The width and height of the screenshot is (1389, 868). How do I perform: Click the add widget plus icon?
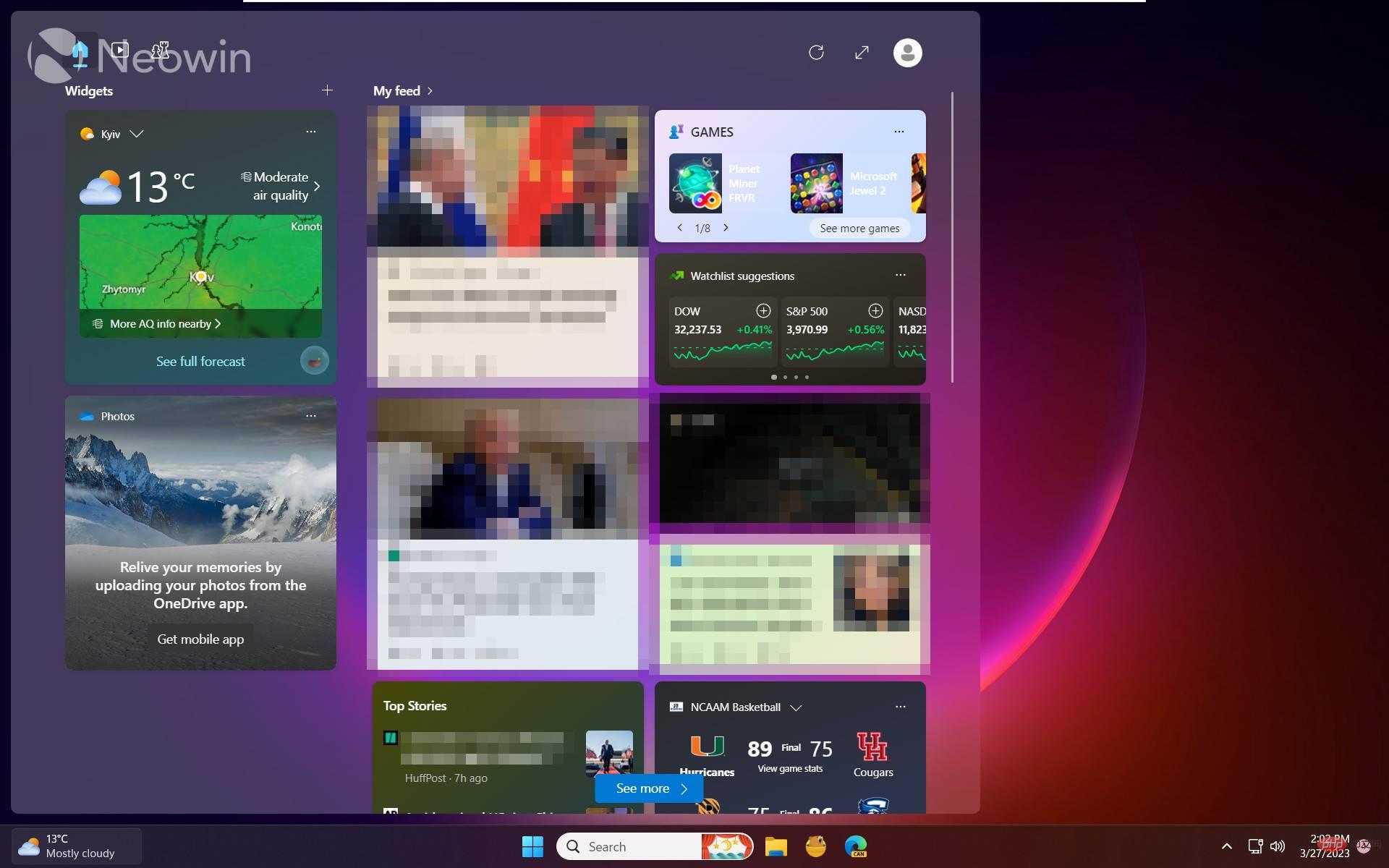point(326,90)
